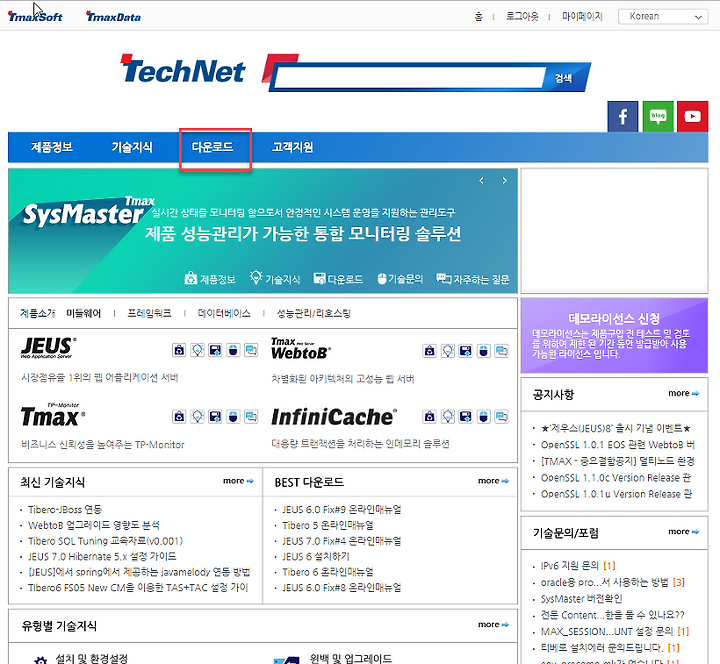Open Tmax FAQ chat icon
Screen dimensions: 720x664
251,416
